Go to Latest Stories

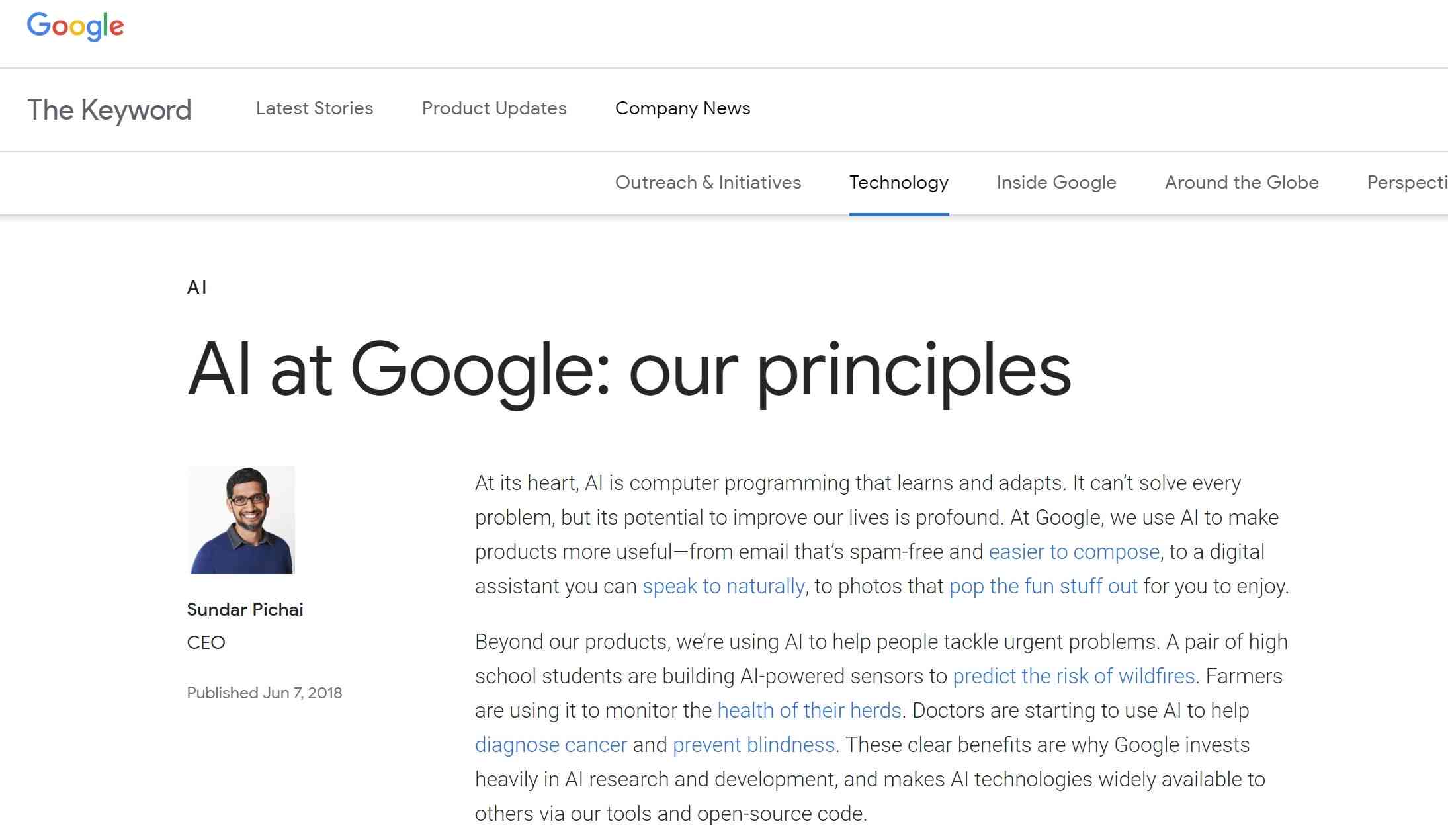click(314, 108)
